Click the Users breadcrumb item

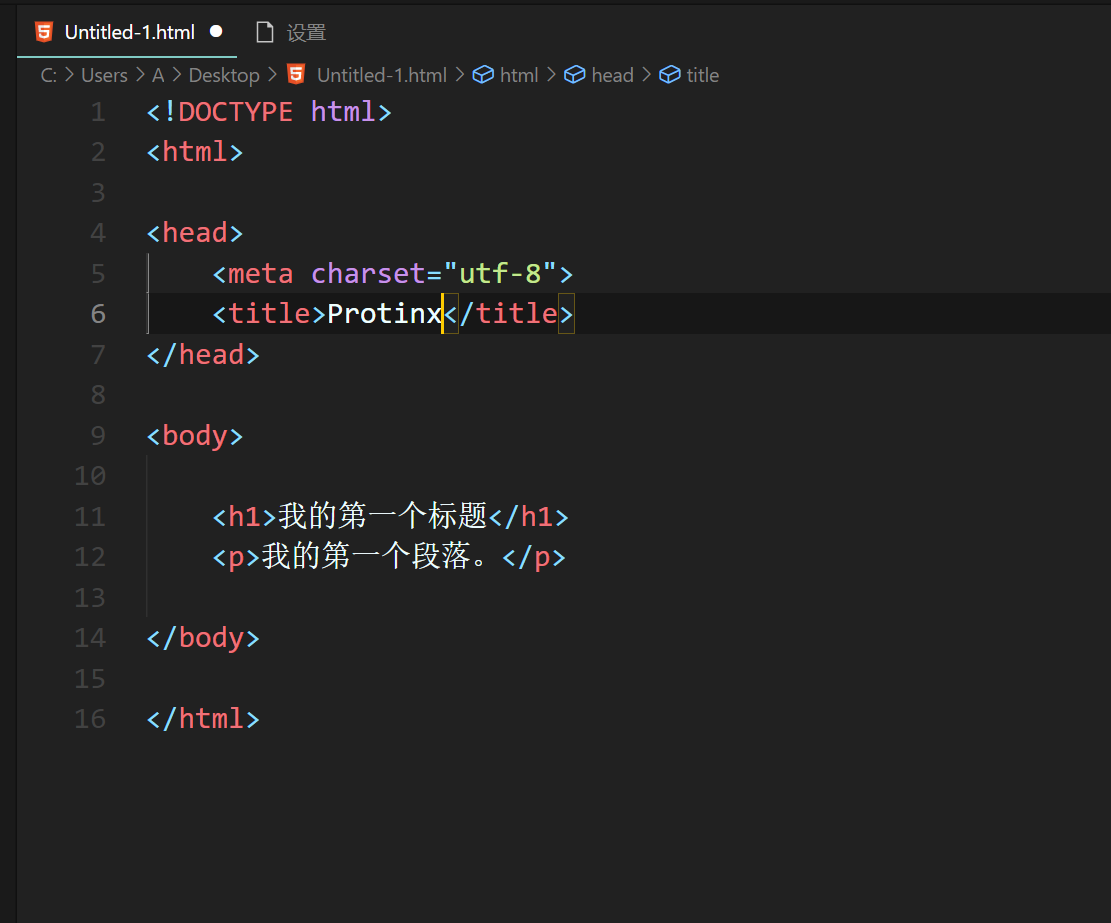tap(104, 74)
